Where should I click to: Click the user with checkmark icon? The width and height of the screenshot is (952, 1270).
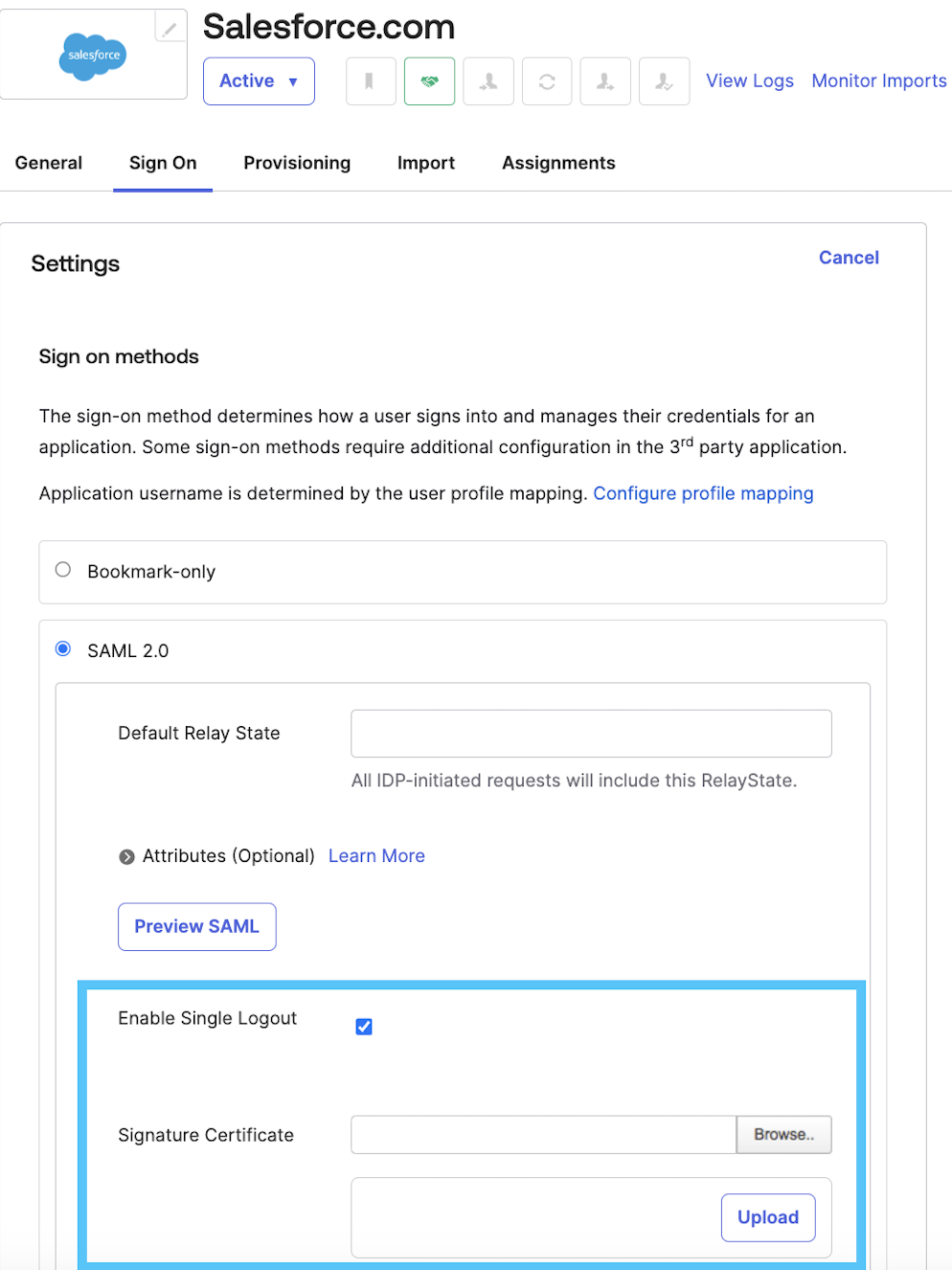664,81
